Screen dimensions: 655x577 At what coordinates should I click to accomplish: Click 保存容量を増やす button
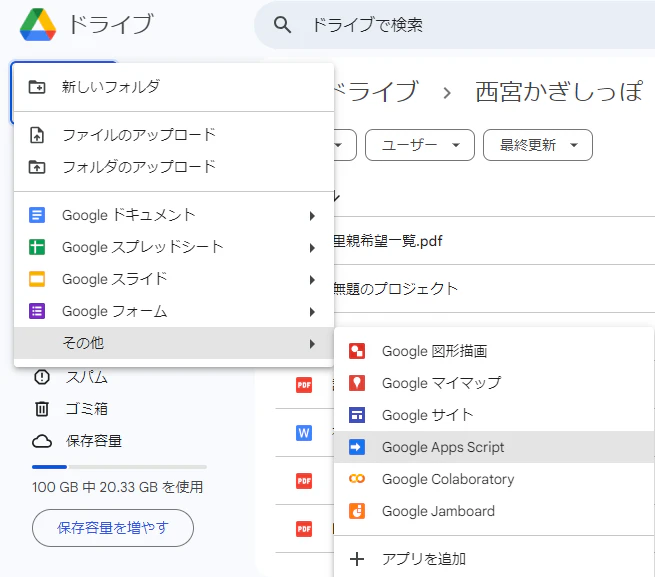click(x=113, y=528)
